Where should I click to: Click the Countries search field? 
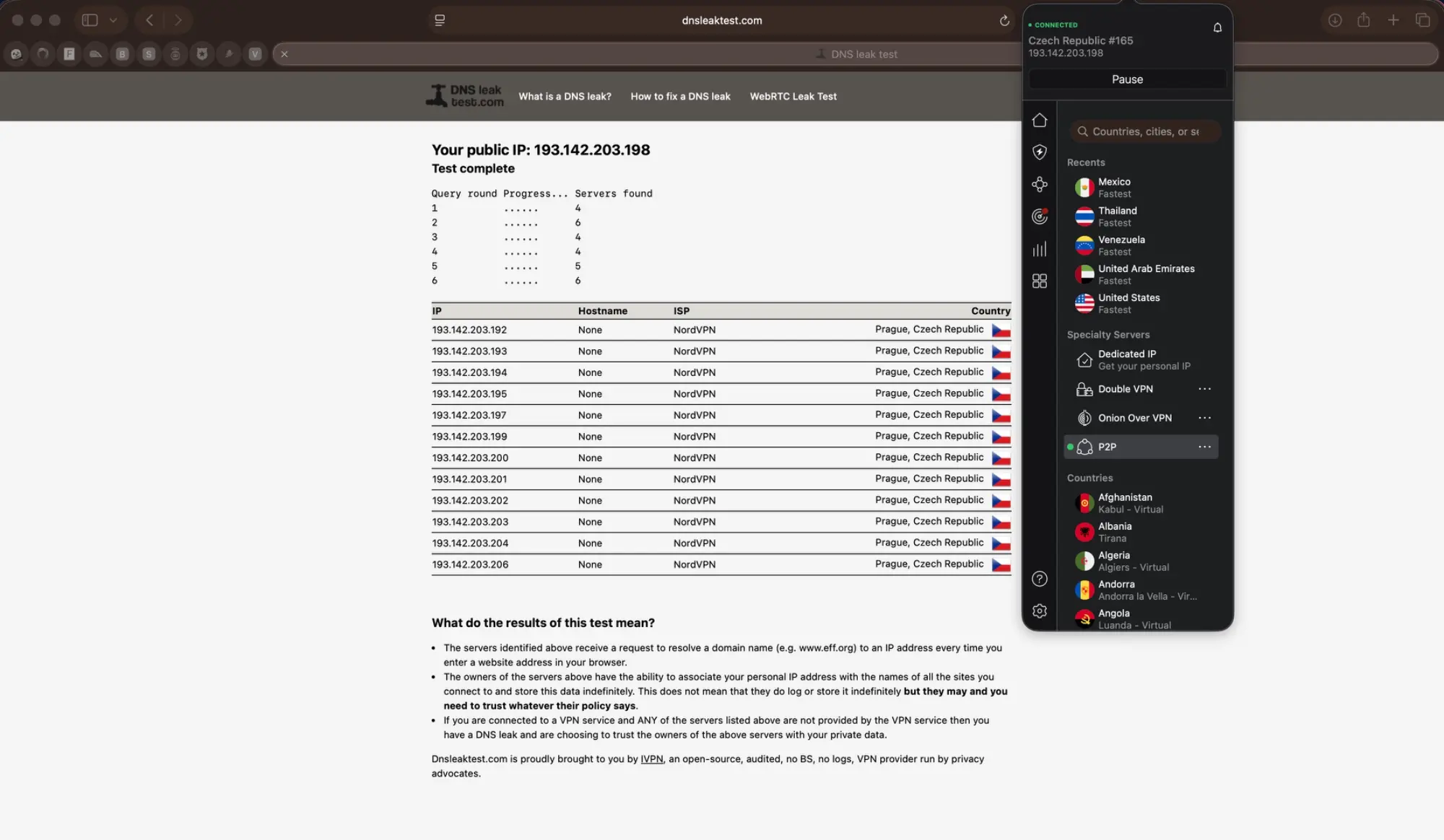click(1145, 131)
